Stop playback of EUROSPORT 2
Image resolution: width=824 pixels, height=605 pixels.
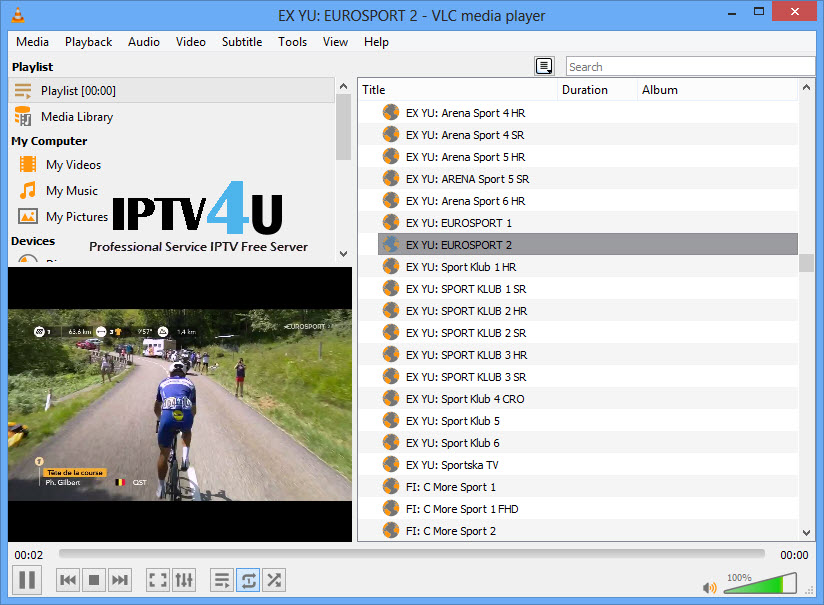(92, 579)
